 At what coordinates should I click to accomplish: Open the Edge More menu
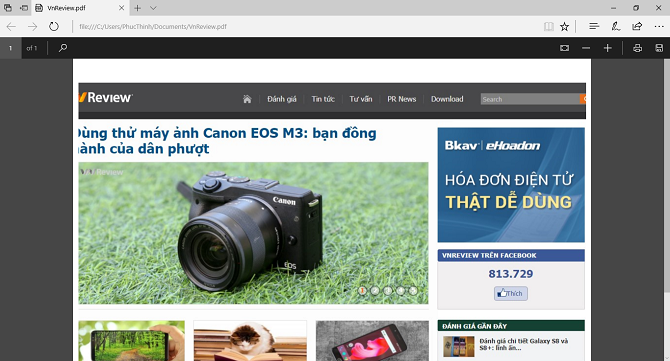pos(659,26)
